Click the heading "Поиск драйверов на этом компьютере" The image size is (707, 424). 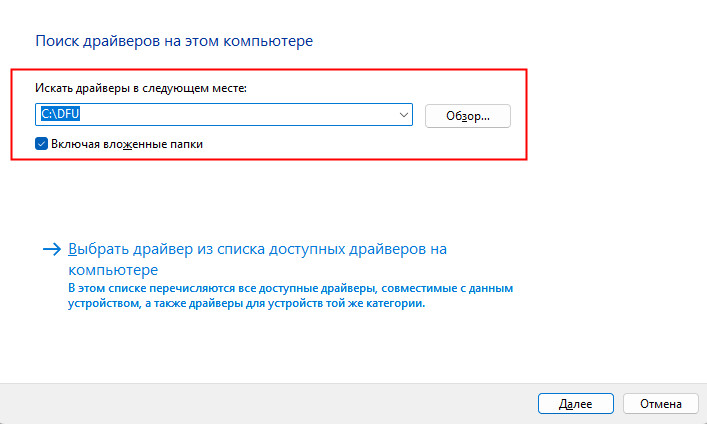(x=175, y=41)
